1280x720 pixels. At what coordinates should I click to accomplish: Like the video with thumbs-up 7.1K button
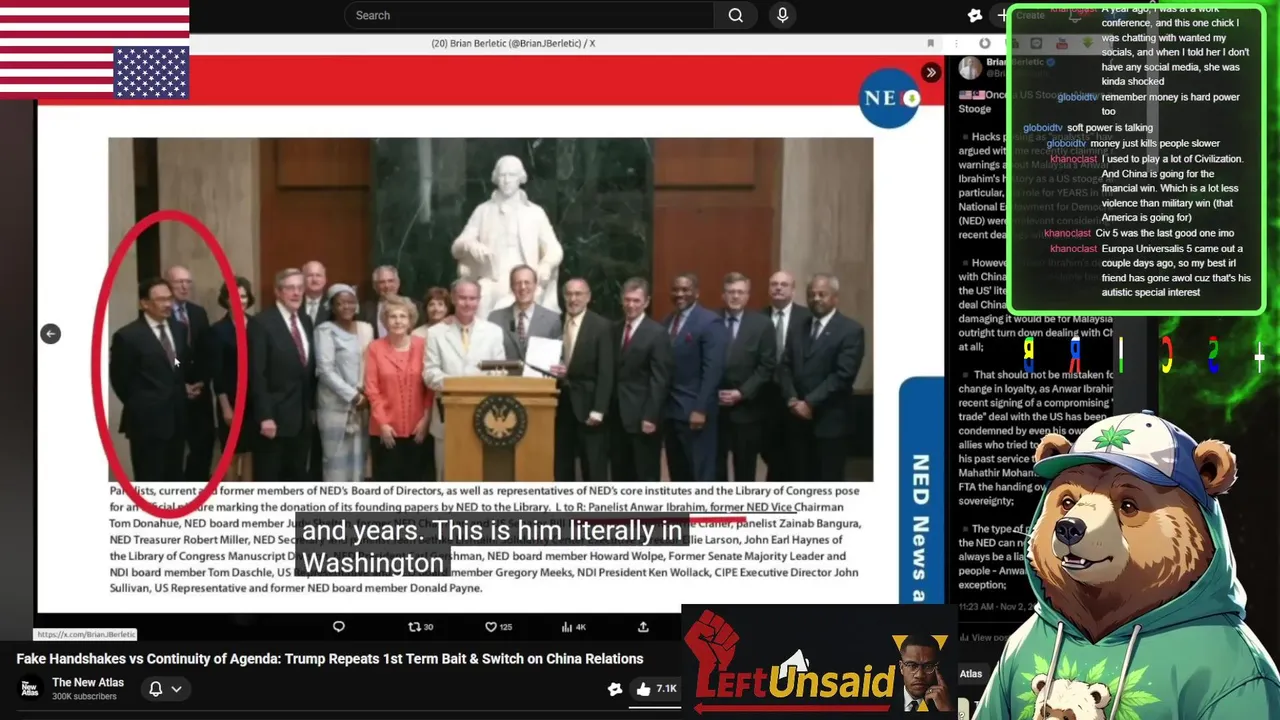(x=656, y=688)
